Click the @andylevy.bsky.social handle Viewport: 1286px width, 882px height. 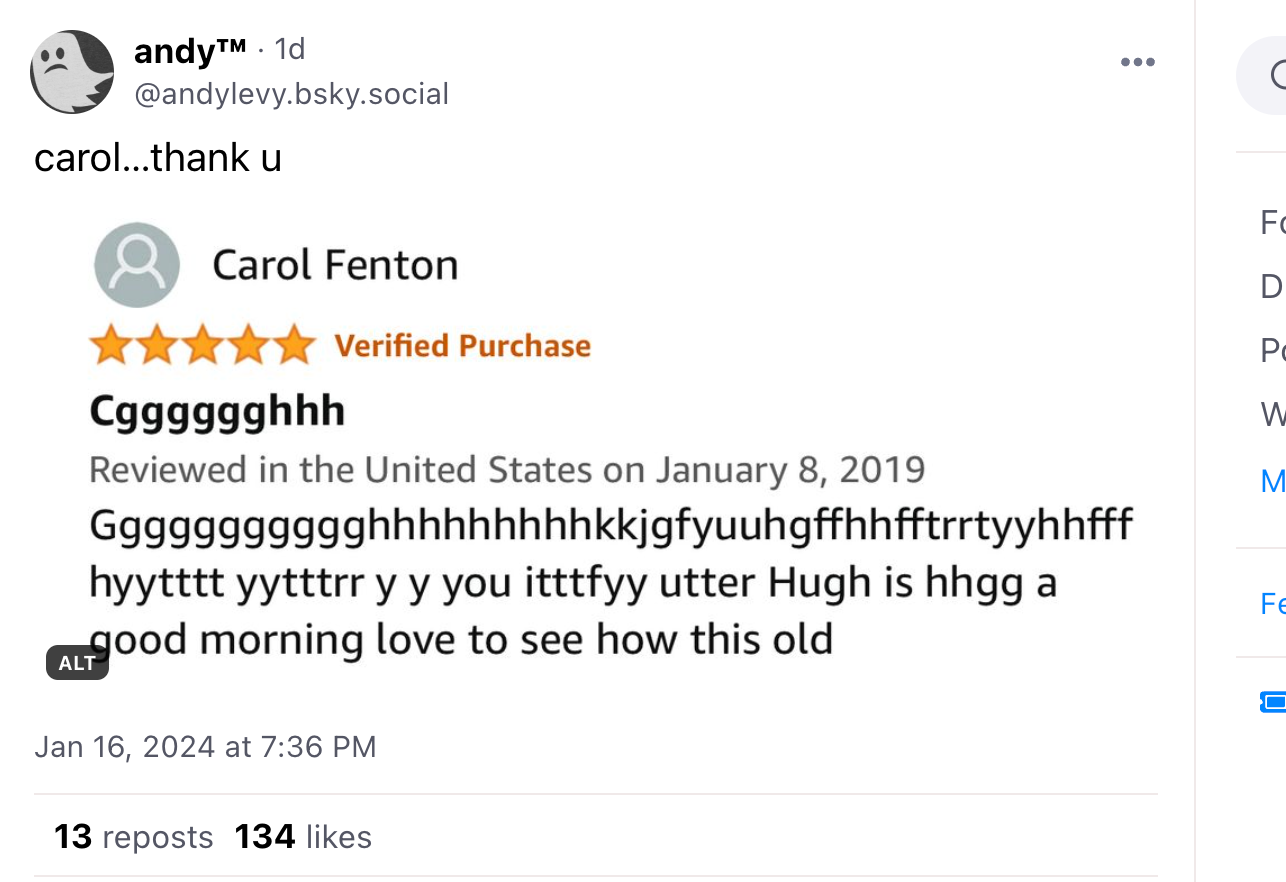coord(291,94)
